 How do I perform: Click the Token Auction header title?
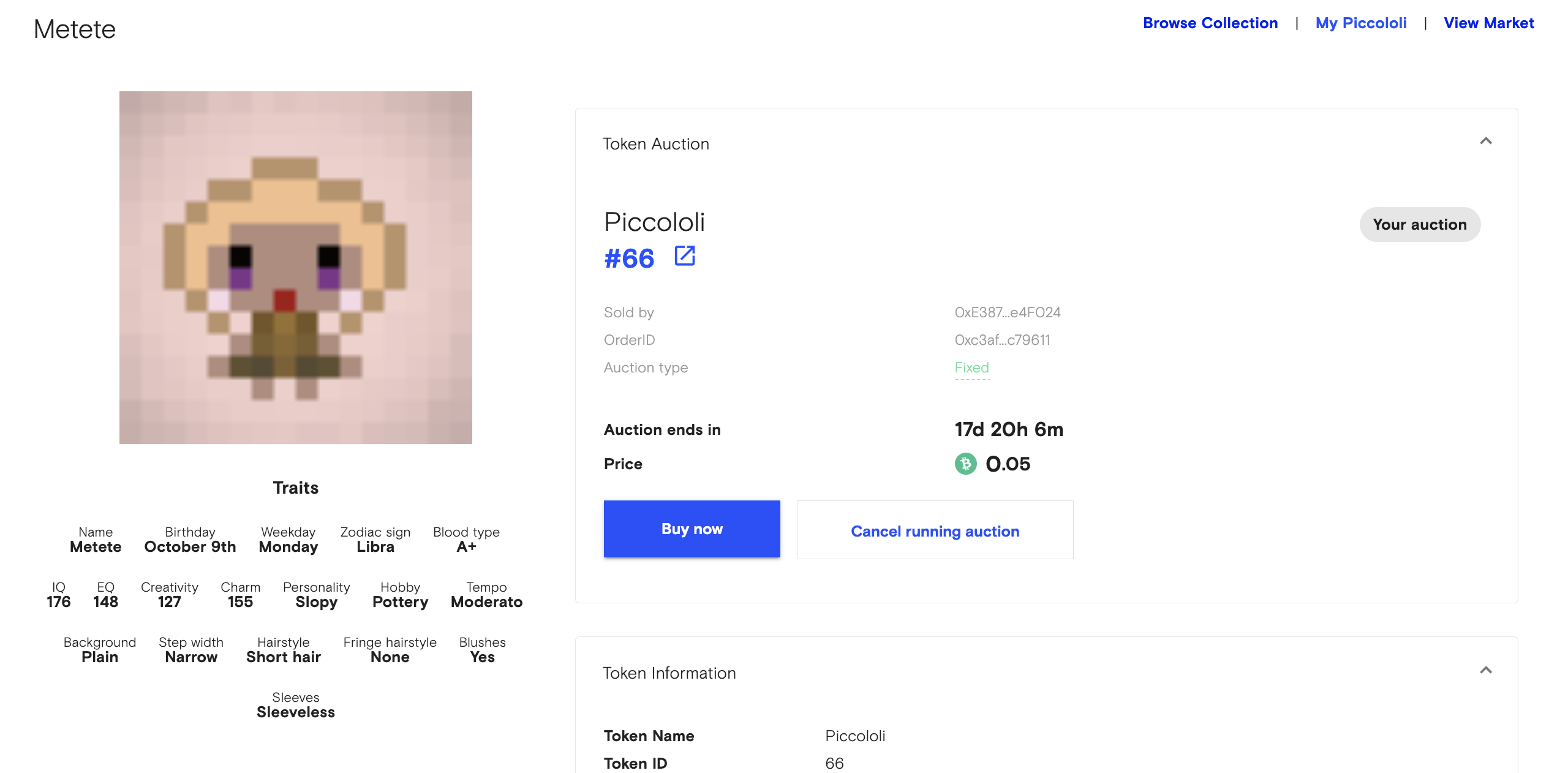pyautogui.click(x=656, y=144)
